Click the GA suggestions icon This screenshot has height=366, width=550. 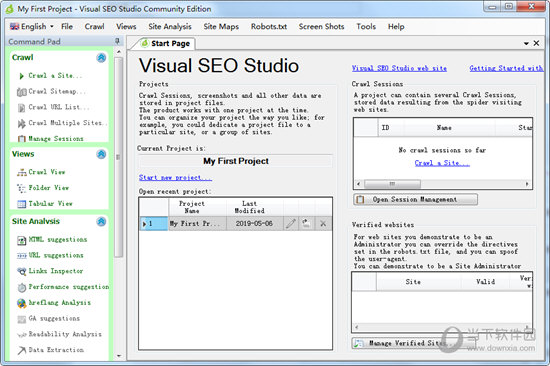click(x=22, y=319)
